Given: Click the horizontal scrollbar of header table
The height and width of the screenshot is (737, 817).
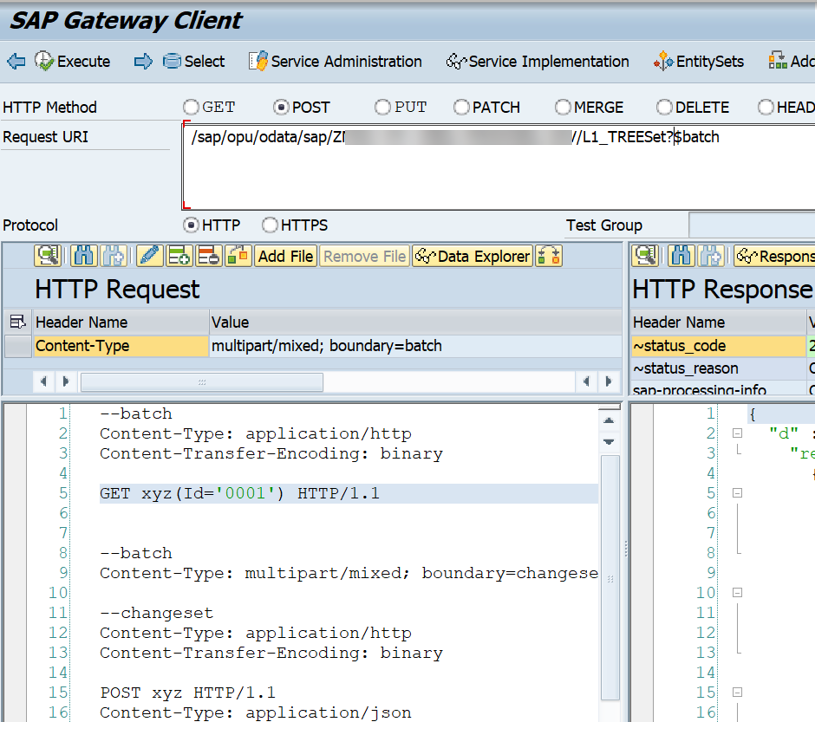Looking at the screenshot, I should 202,382.
